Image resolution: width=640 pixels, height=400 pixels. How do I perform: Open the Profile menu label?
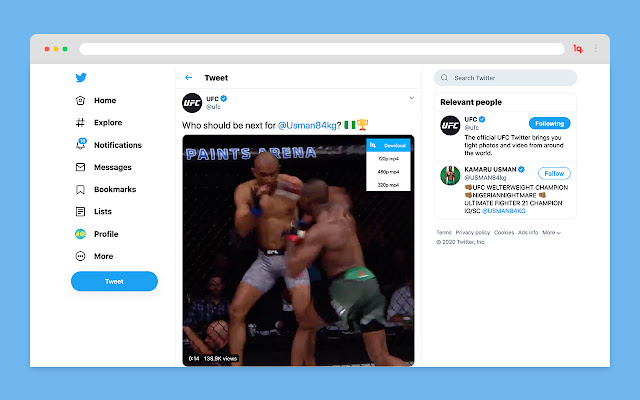pos(106,234)
